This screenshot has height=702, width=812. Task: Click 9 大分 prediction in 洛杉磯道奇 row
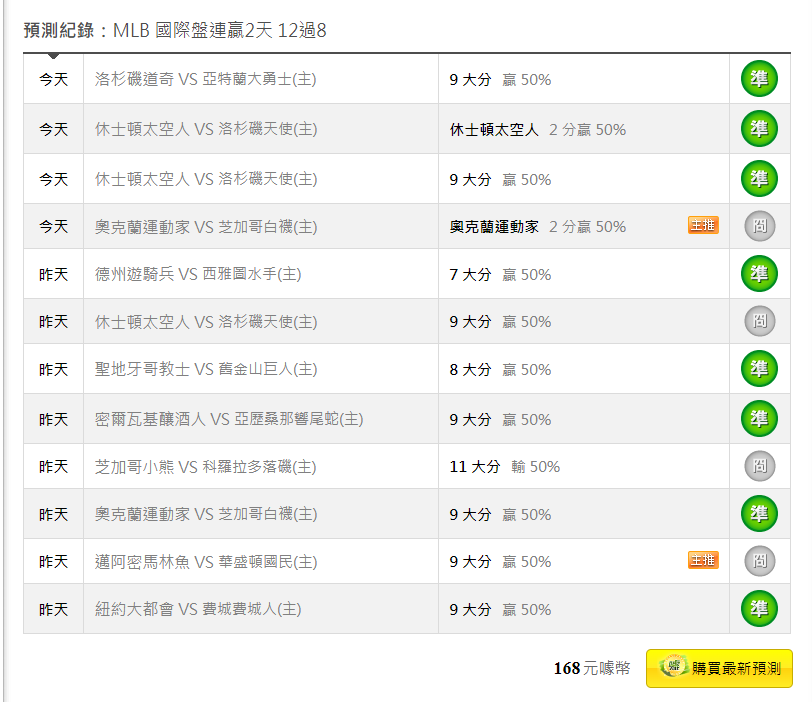(x=500, y=80)
